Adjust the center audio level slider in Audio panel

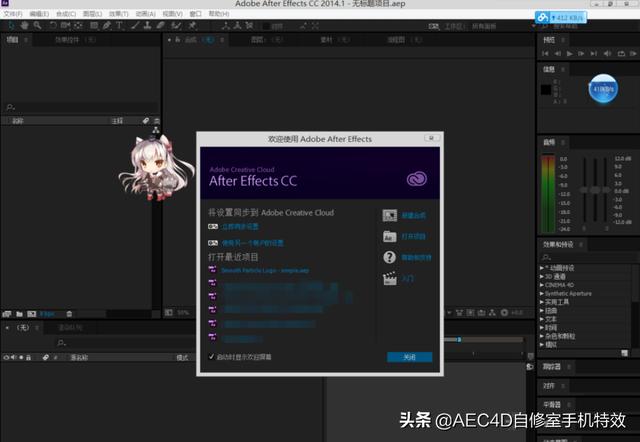[x=595, y=190]
